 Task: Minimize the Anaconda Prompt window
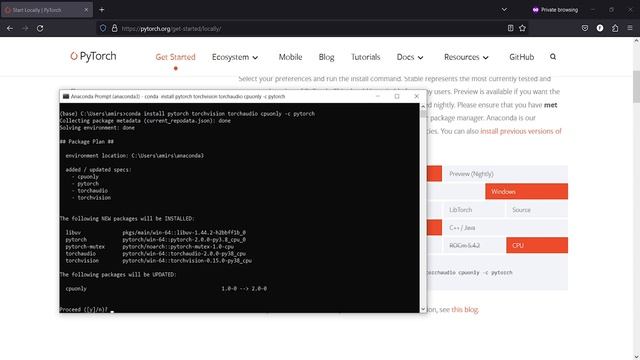click(378, 96)
